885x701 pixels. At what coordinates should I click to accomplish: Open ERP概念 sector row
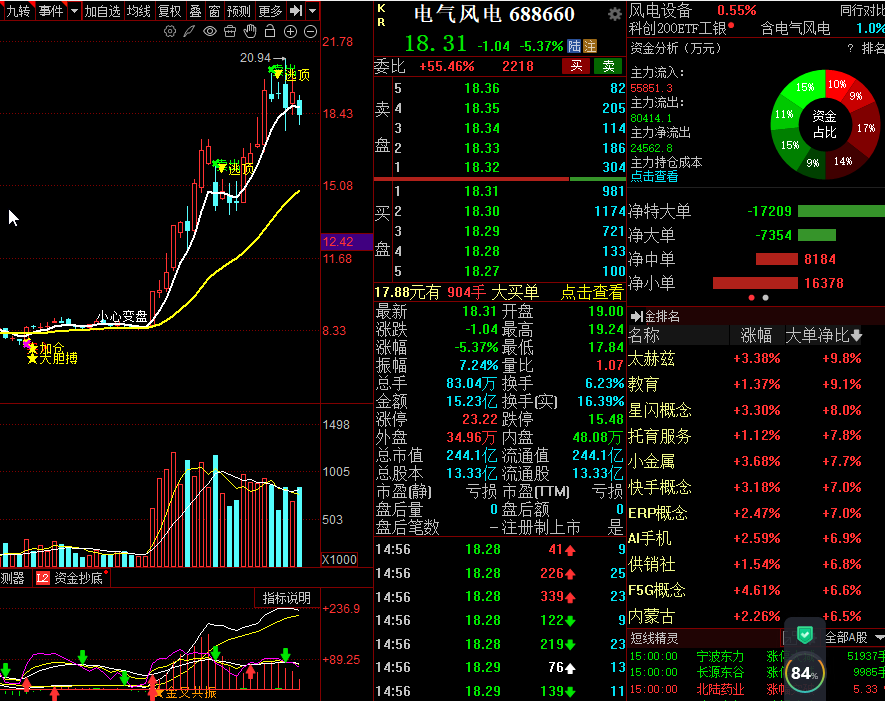tap(756, 513)
